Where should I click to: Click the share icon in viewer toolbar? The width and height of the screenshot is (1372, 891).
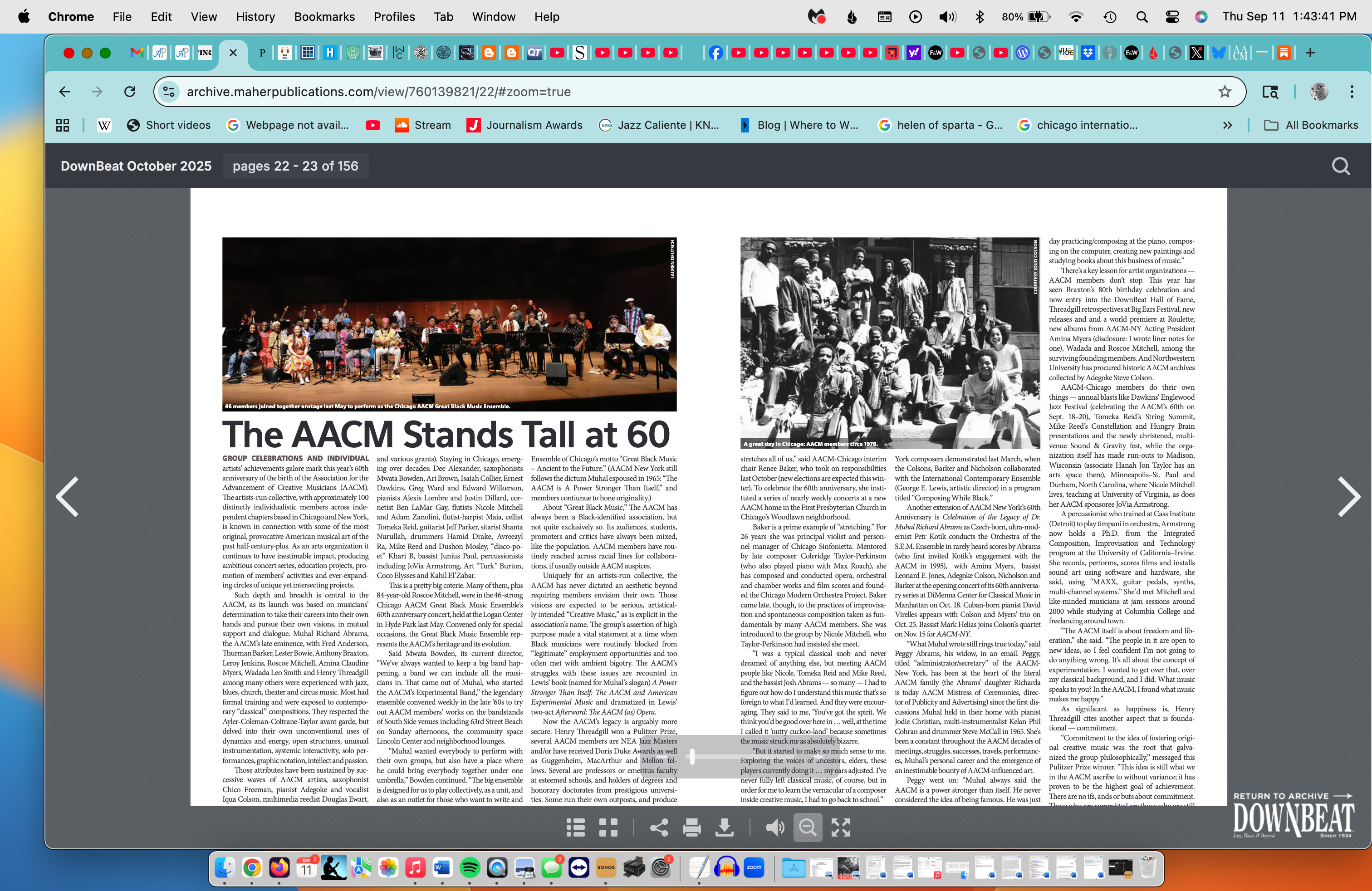[x=659, y=827]
